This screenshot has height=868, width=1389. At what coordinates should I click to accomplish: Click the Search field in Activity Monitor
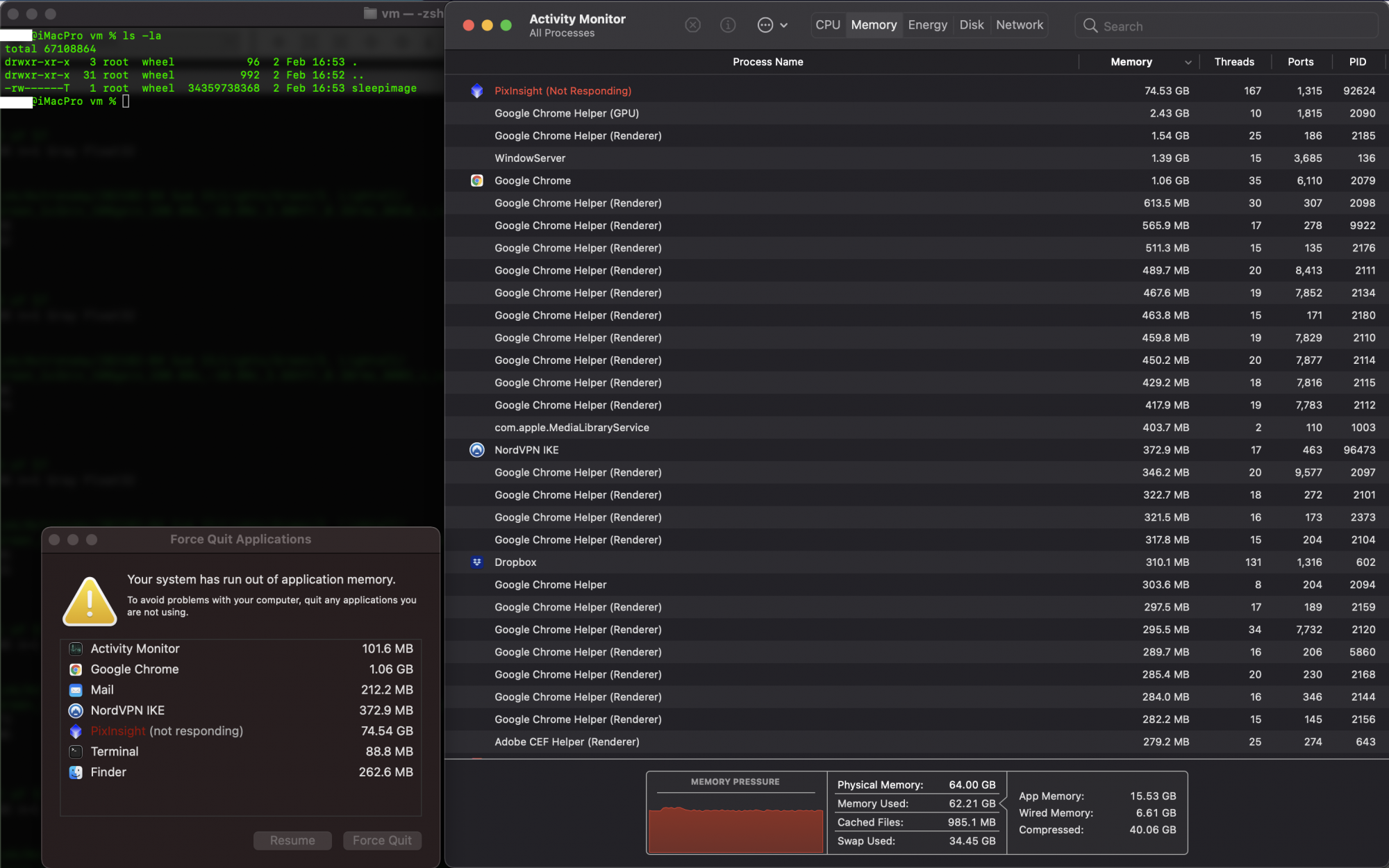tap(1226, 26)
